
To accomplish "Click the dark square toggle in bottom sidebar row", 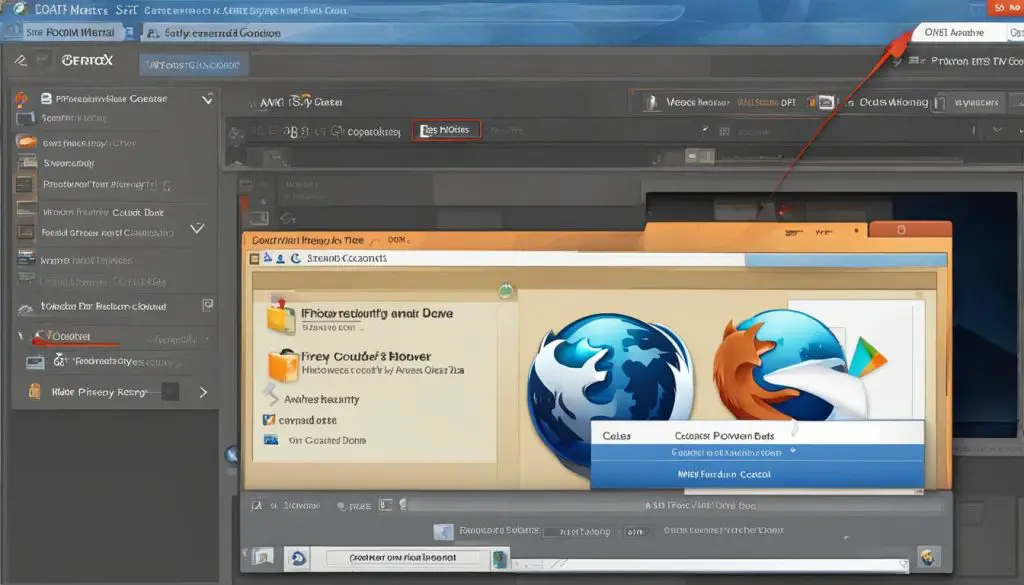I will (170, 391).
